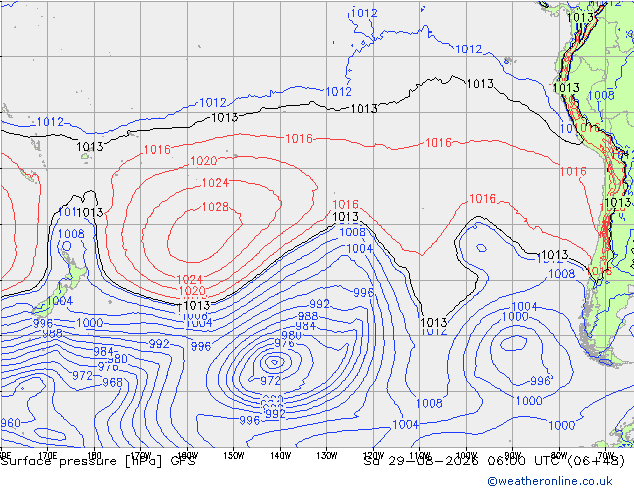Click the 100W longitude axis label
The width and height of the screenshot is (634, 490).
click(x=466, y=456)
